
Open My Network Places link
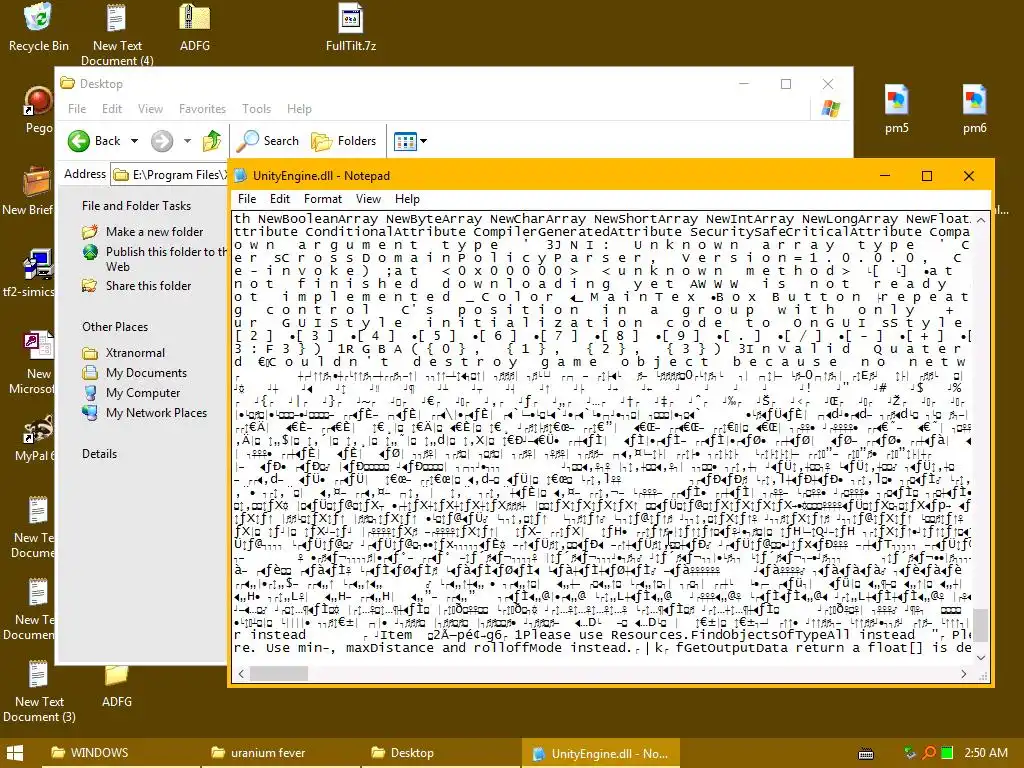point(144,413)
